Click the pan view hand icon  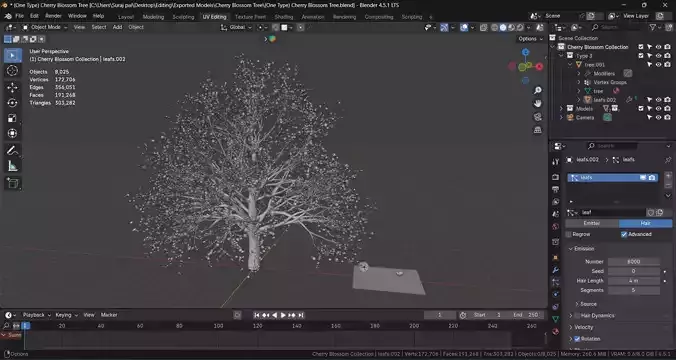tap(538, 103)
